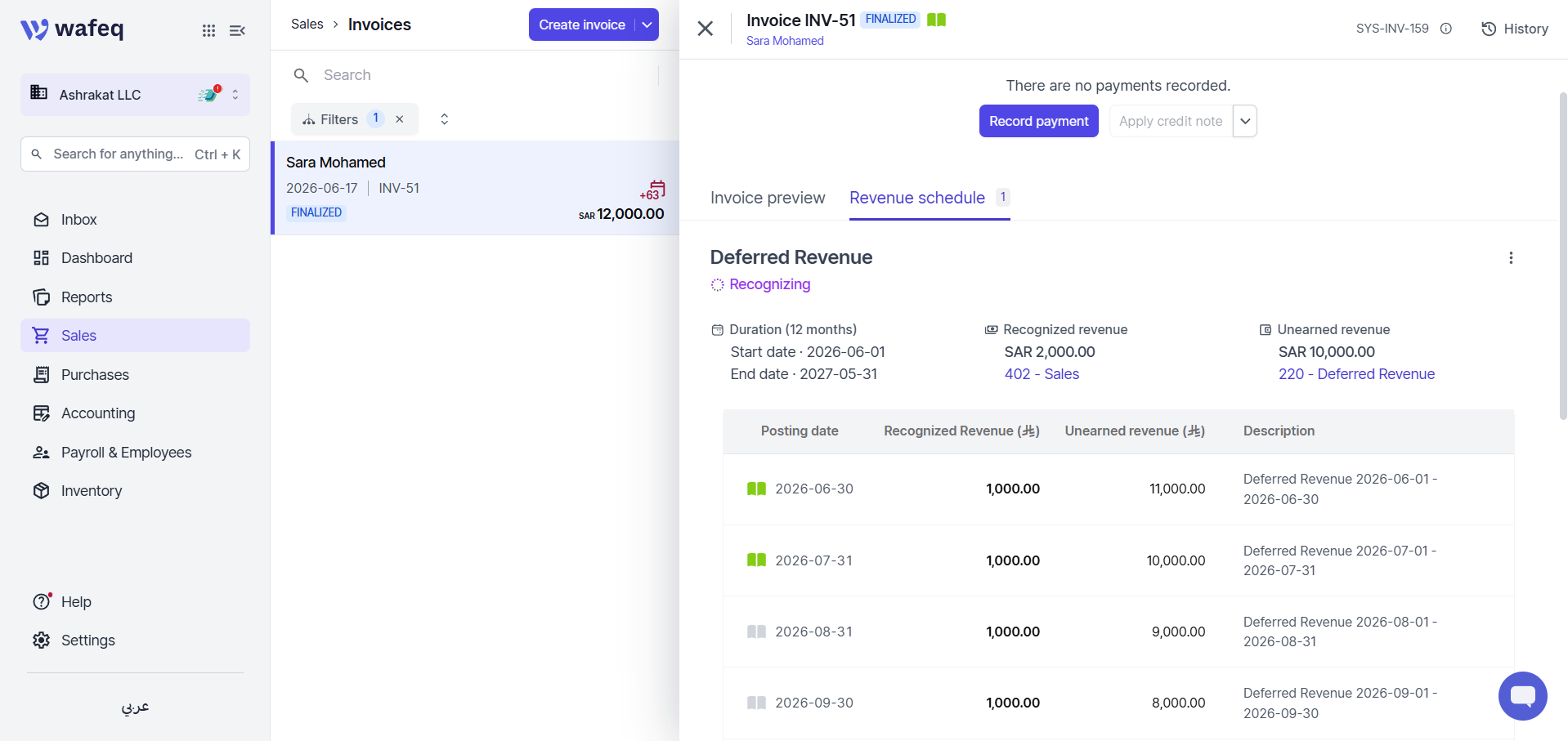The image size is (1568, 741).
Task: Open the apps grid icon
Action: (208, 30)
